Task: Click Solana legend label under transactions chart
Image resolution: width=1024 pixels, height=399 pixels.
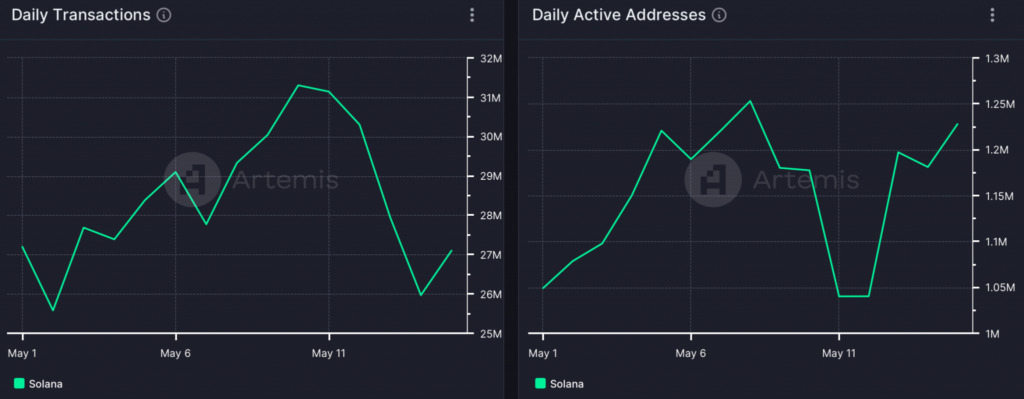Action: (46, 384)
